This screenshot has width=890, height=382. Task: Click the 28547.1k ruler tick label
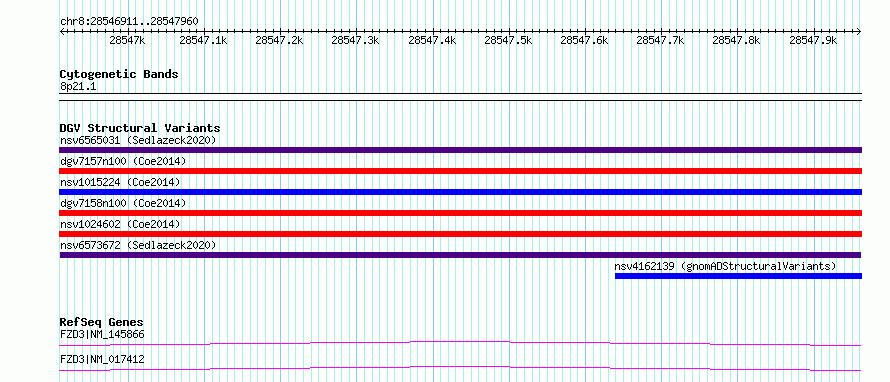[x=203, y=40]
